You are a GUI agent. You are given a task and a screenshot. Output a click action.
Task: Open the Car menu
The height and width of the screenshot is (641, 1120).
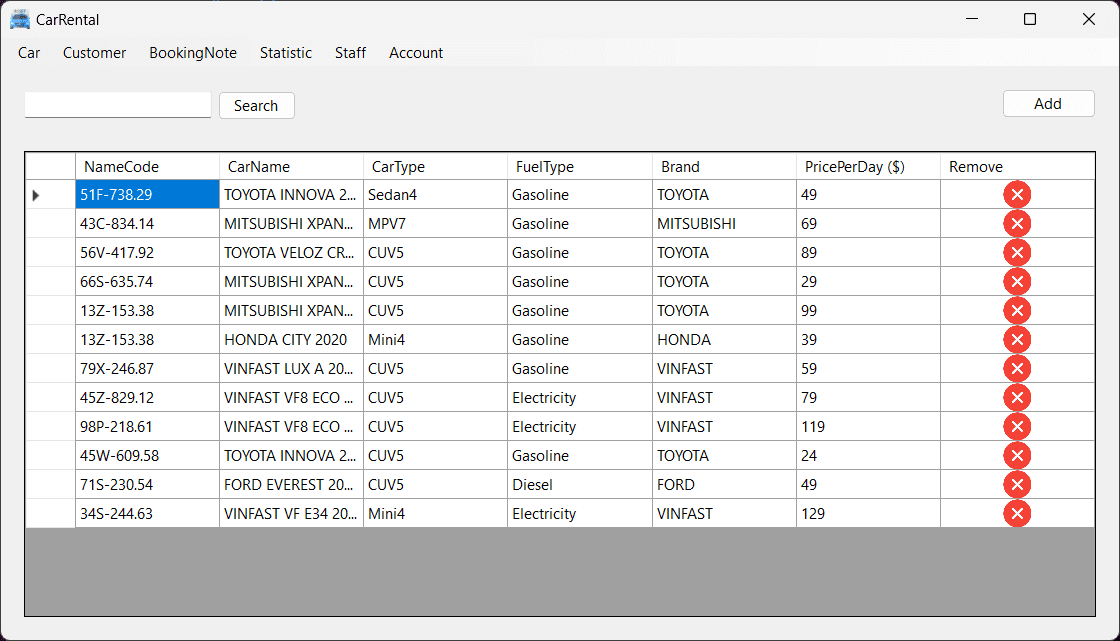pos(29,53)
